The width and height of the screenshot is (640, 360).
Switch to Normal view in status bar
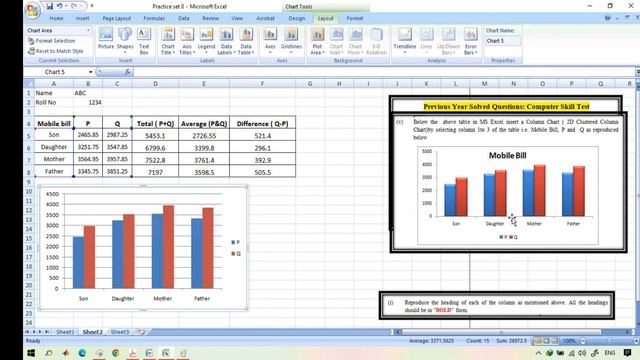(x=538, y=340)
